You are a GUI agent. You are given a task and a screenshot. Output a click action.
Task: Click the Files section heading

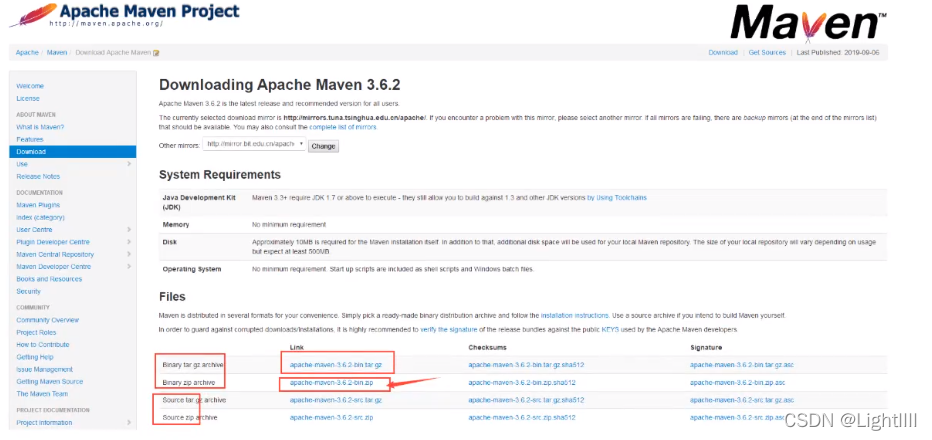172,297
